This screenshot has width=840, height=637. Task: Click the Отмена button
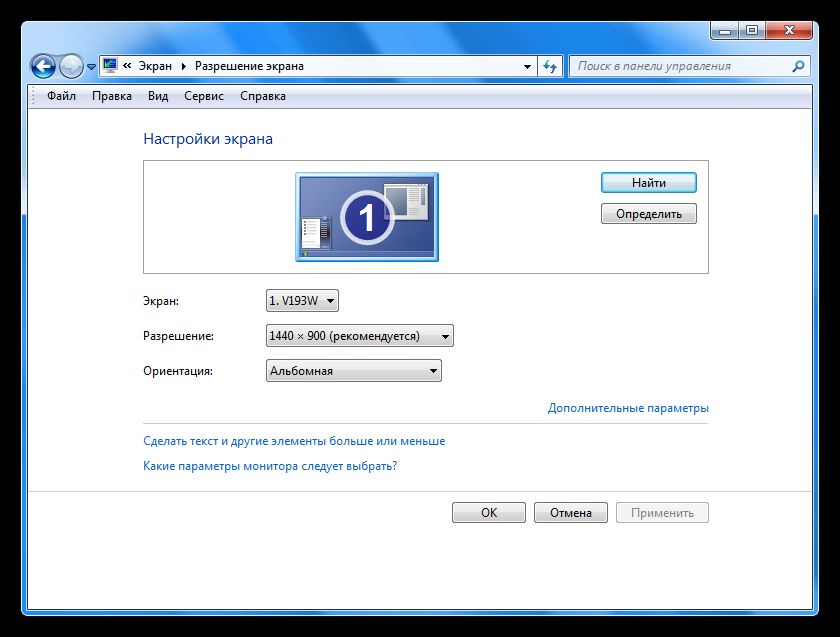click(x=571, y=513)
